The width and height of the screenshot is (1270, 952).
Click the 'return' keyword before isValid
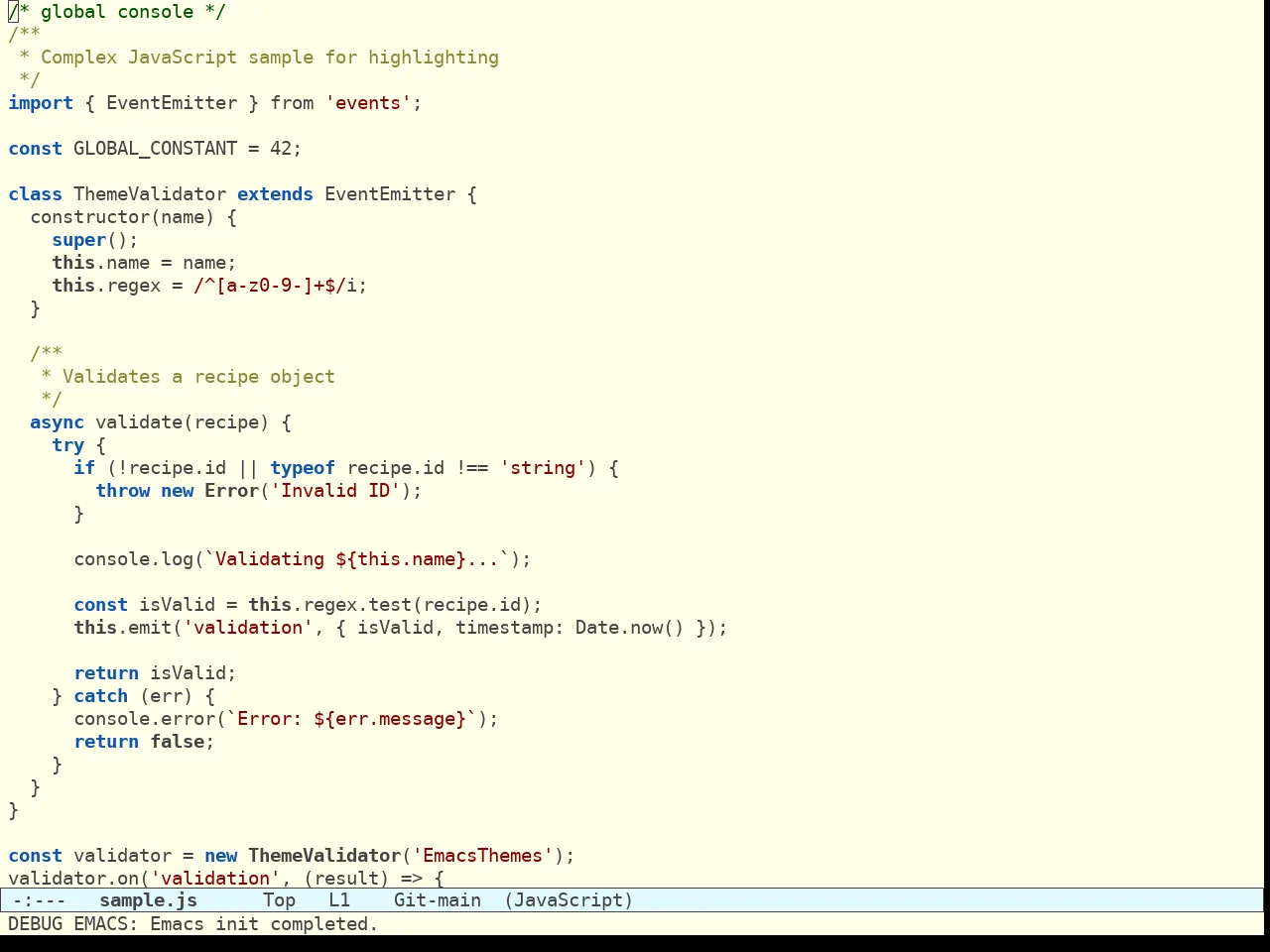coord(106,673)
